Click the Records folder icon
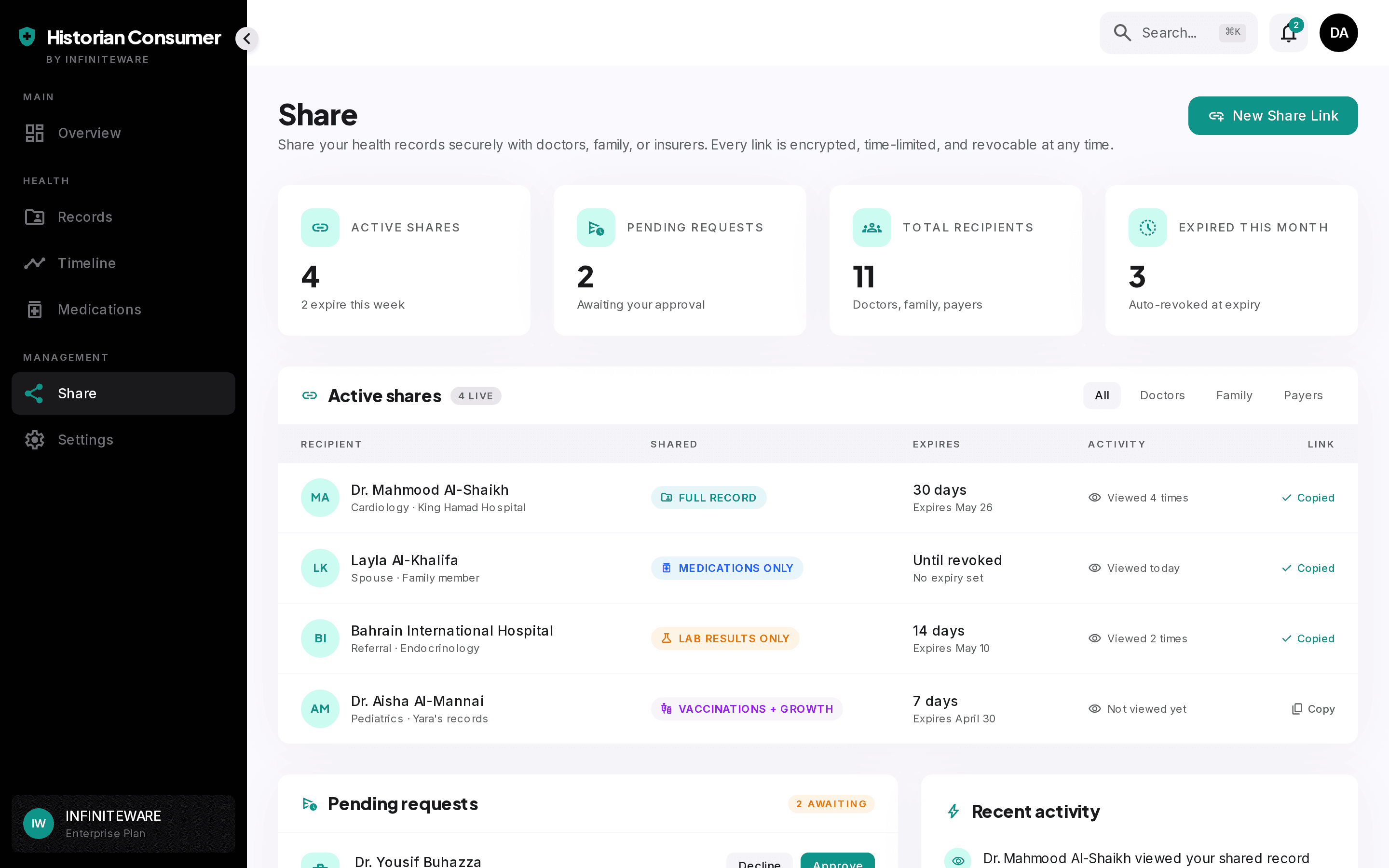 (x=34, y=217)
